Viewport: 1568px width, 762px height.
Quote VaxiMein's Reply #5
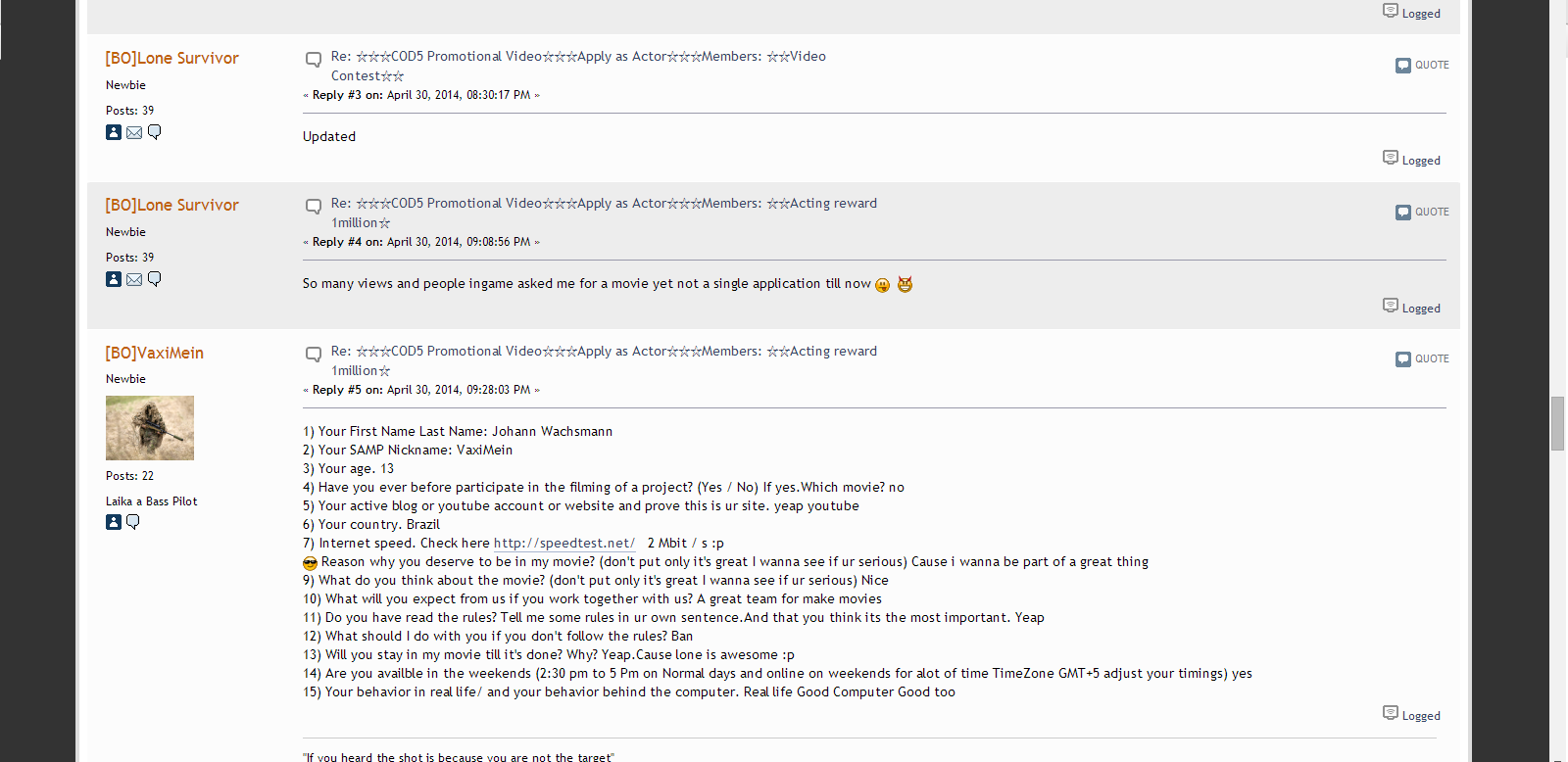[x=1422, y=359]
